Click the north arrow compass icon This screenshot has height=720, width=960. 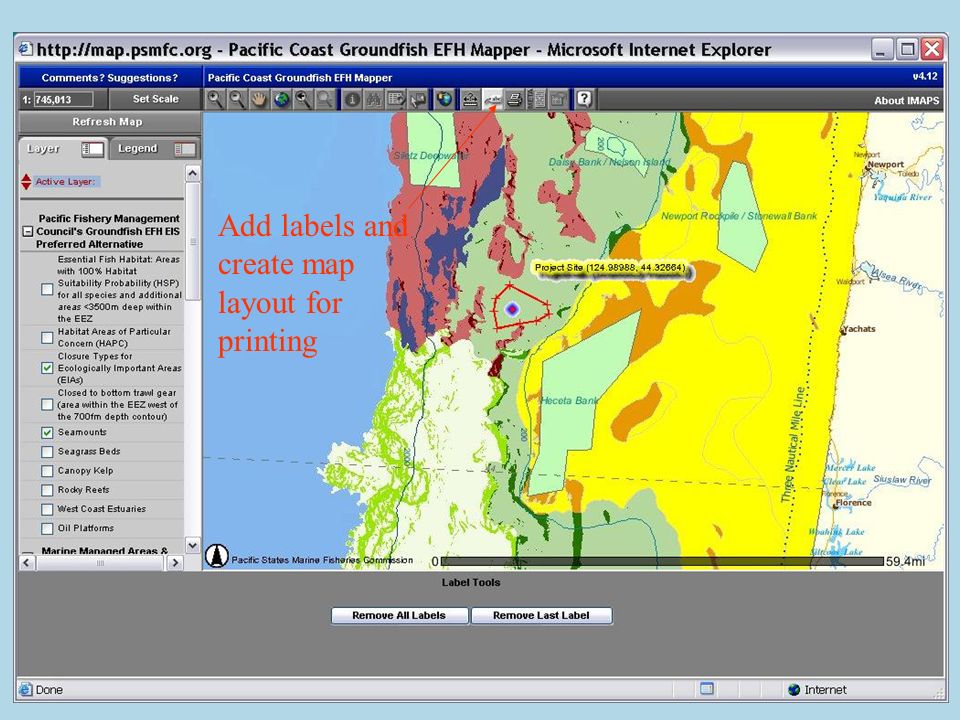217,556
